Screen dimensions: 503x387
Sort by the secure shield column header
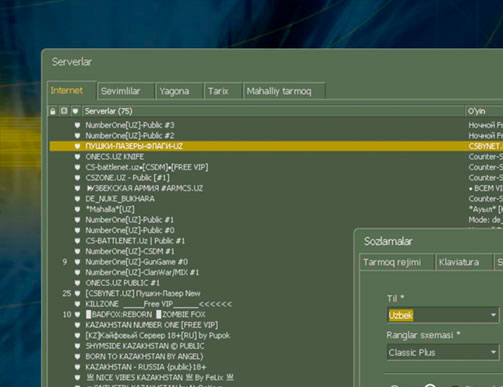tap(75, 111)
